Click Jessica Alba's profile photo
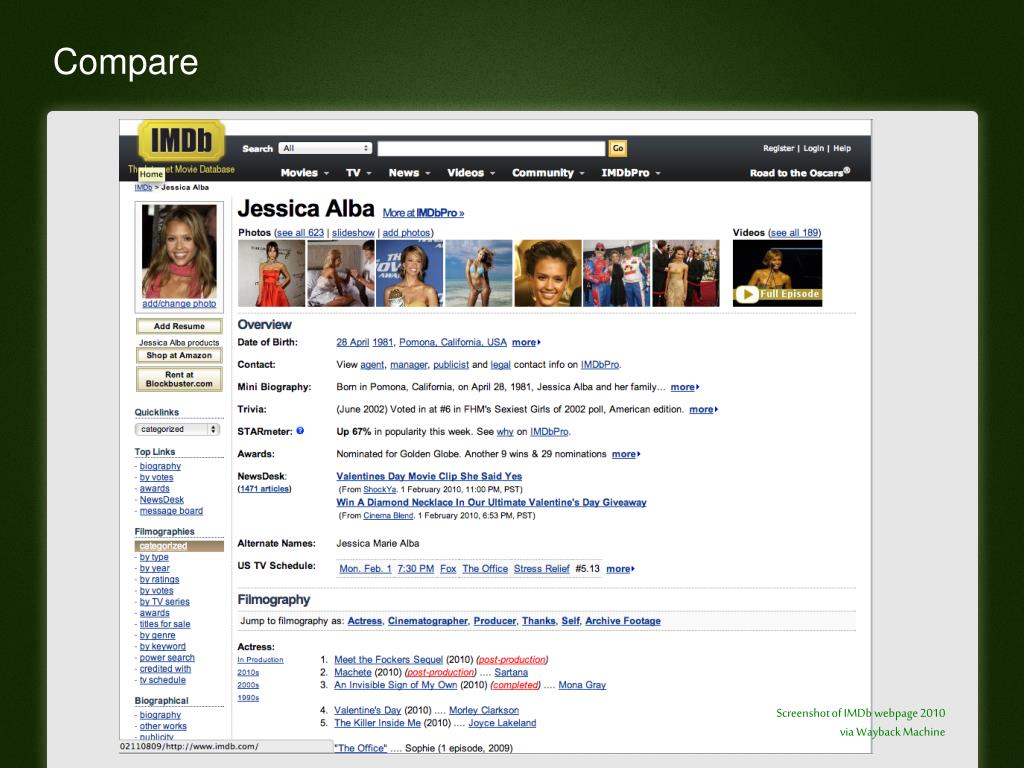Viewport: 1024px width, 768px height. pos(179,251)
